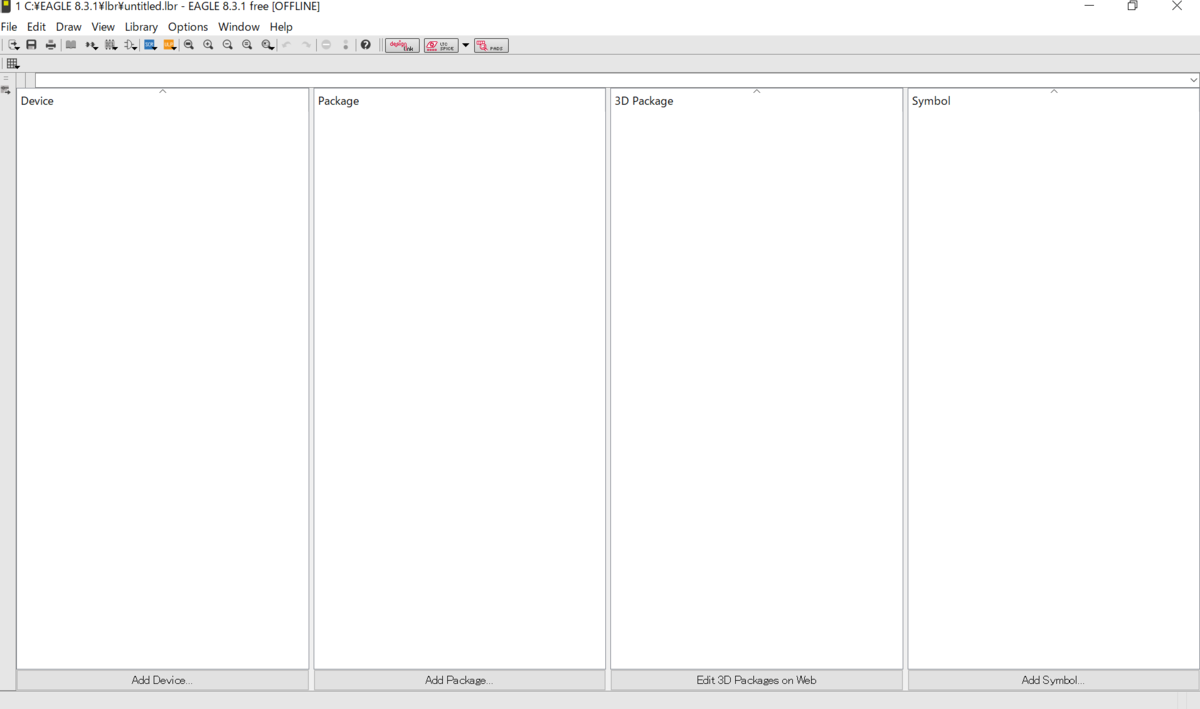This screenshot has width=1200, height=709.
Task: Open the Help menu
Action: click(281, 27)
